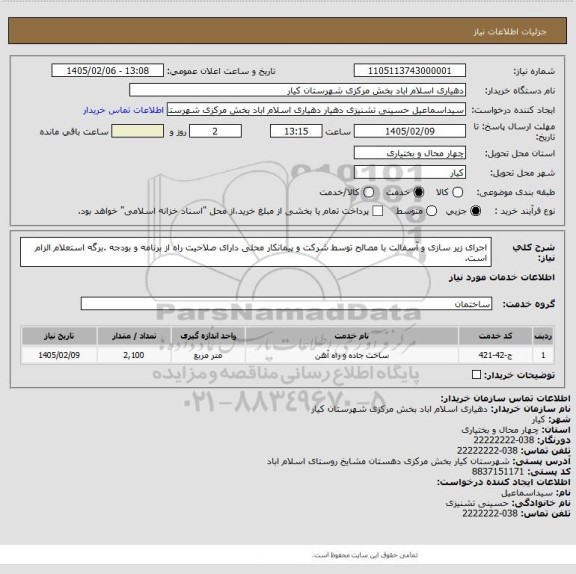Click the delivery city field کیار
The width and height of the screenshot is (576, 574).
tap(410, 173)
